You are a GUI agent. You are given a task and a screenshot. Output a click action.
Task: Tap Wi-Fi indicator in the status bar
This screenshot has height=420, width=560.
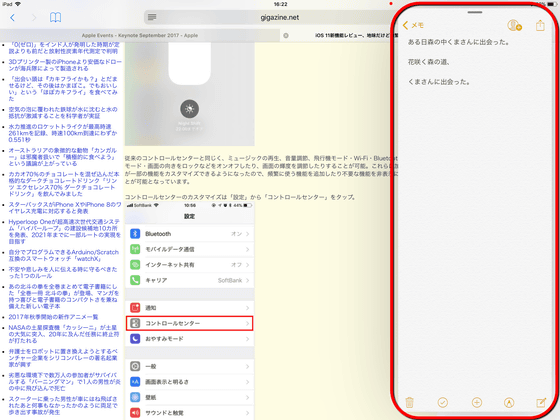click(x=18, y=4)
